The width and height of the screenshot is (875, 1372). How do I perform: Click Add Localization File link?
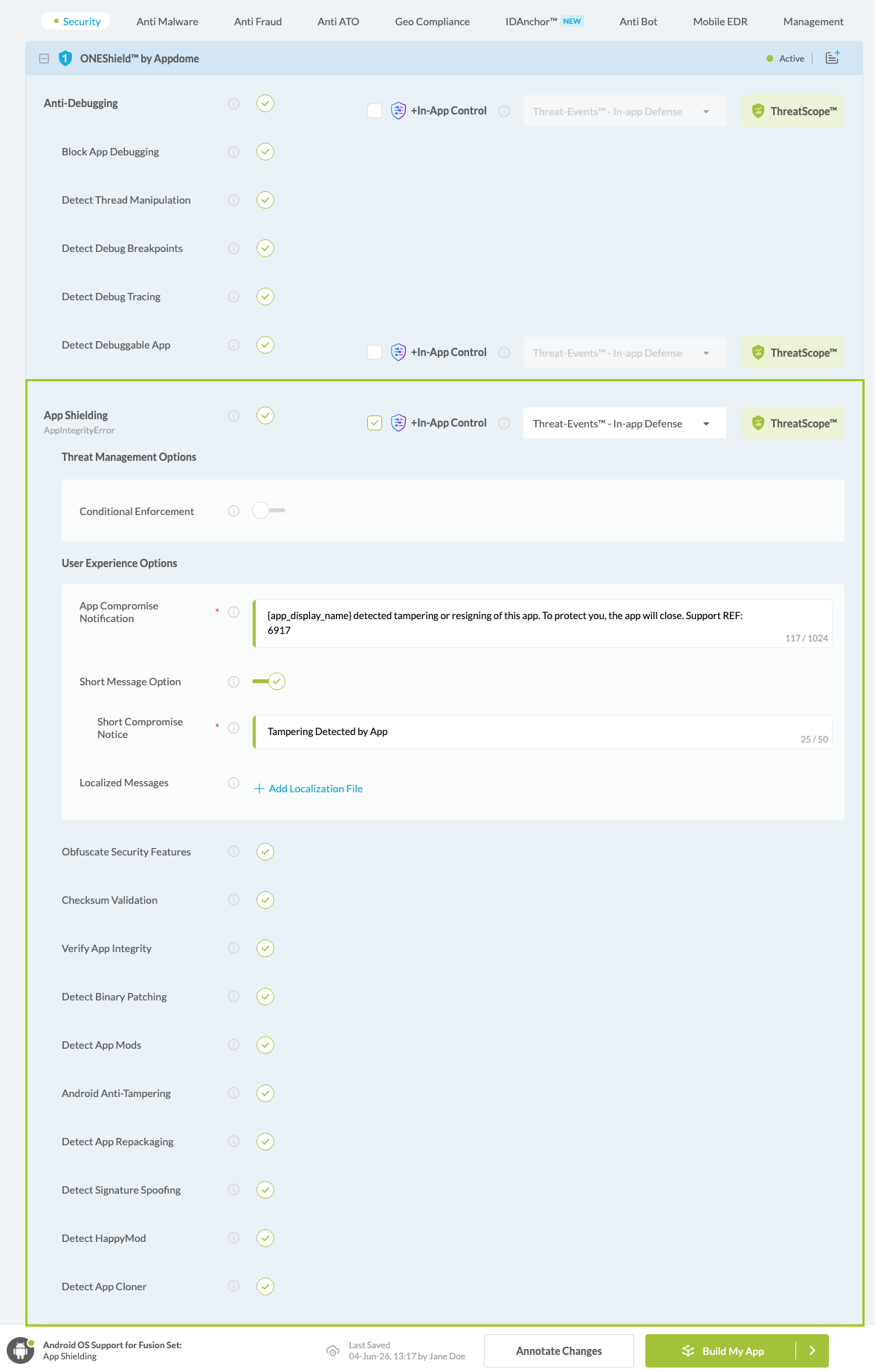[309, 789]
